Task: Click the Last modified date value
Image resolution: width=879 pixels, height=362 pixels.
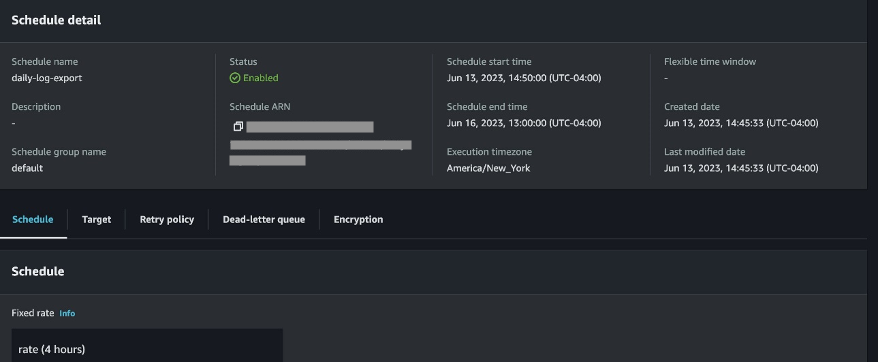Action: (741, 168)
